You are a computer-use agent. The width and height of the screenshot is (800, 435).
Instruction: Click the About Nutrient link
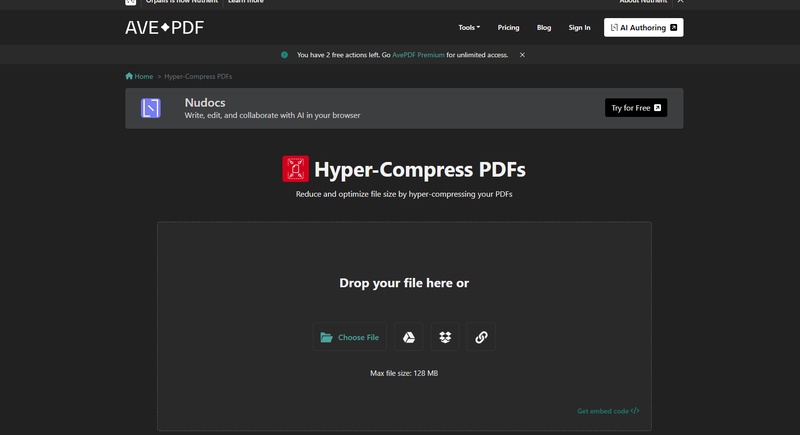point(643,2)
